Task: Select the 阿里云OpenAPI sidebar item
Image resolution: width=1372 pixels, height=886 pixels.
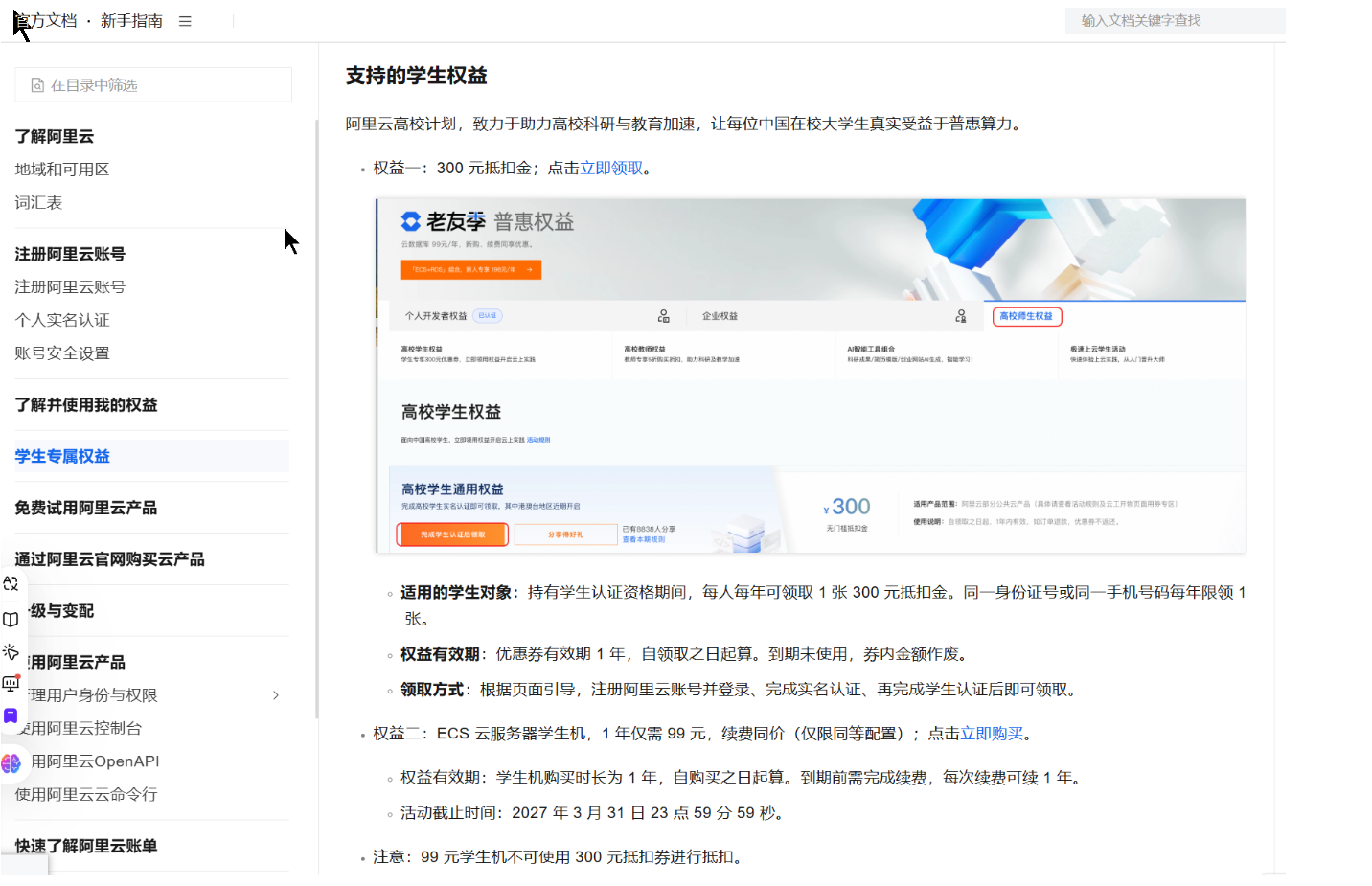Action: pyautogui.click(x=95, y=761)
